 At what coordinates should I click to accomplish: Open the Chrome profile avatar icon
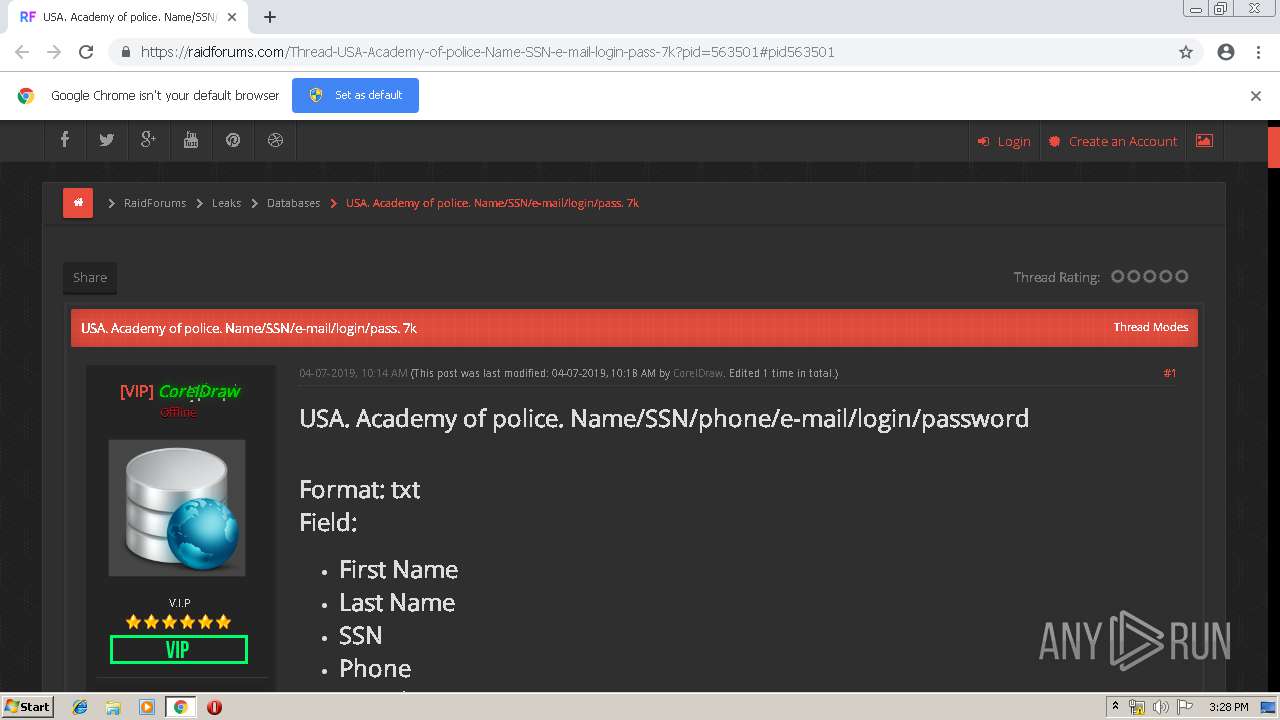pos(1226,52)
